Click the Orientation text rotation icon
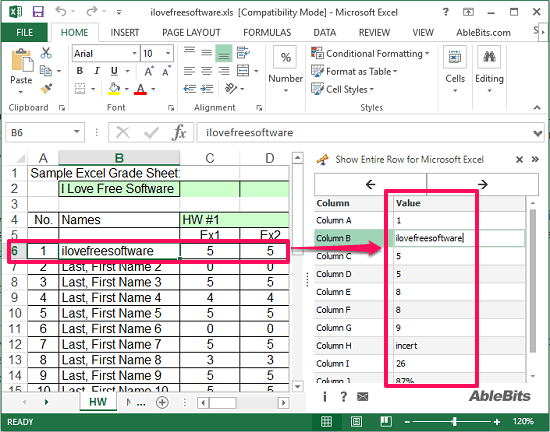Screen dimensions: 550x432 click(231, 88)
